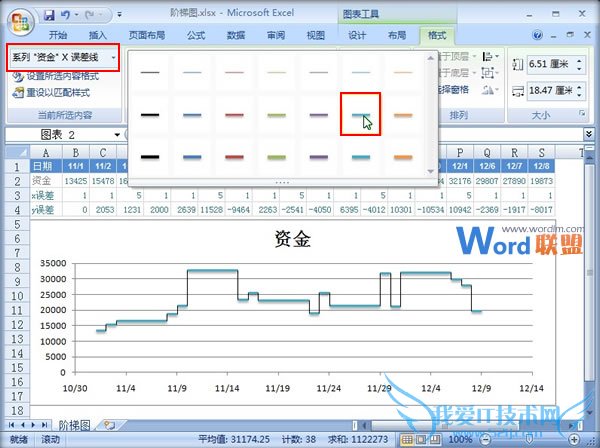Switch to Page Layout view in status bar

coord(421,439)
